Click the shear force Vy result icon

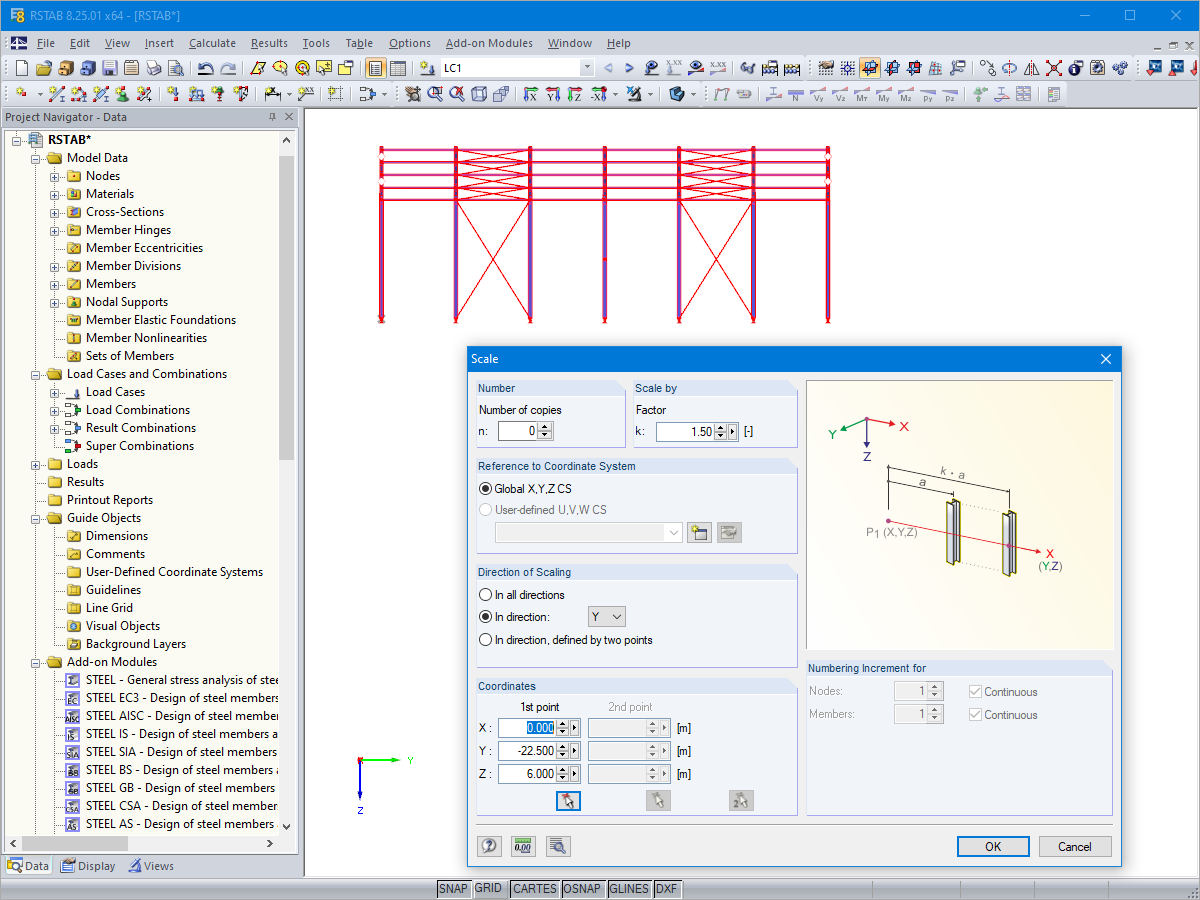817,94
